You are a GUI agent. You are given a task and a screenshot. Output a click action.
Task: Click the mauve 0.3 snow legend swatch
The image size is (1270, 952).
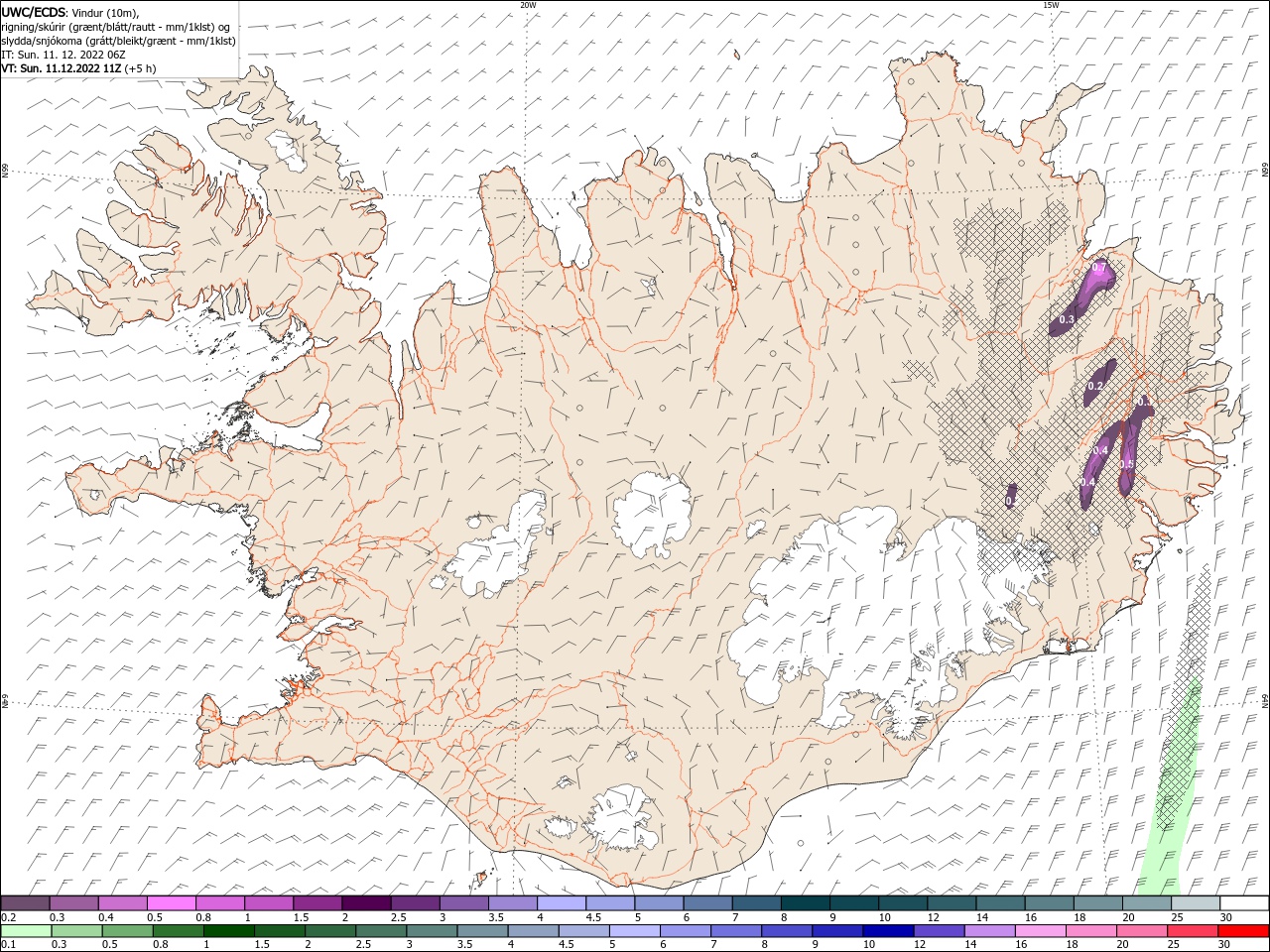(74, 903)
